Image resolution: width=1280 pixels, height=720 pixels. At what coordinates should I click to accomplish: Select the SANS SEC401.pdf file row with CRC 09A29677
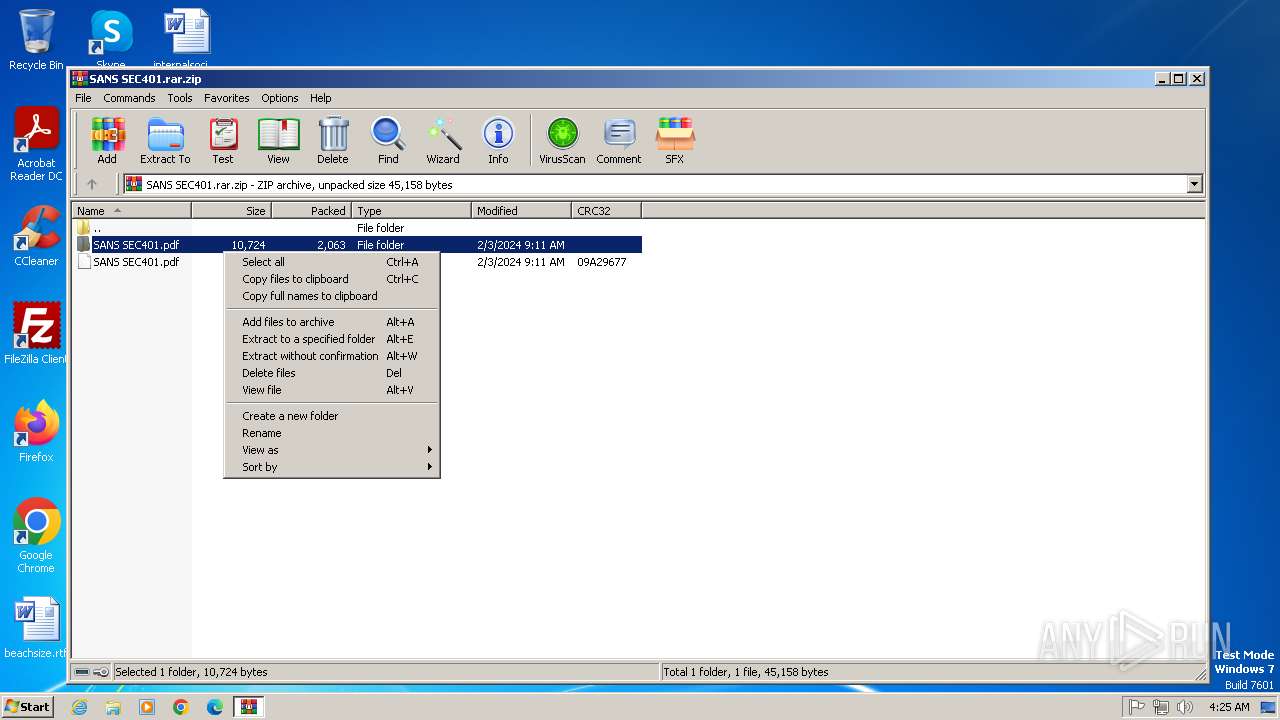tap(357, 262)
